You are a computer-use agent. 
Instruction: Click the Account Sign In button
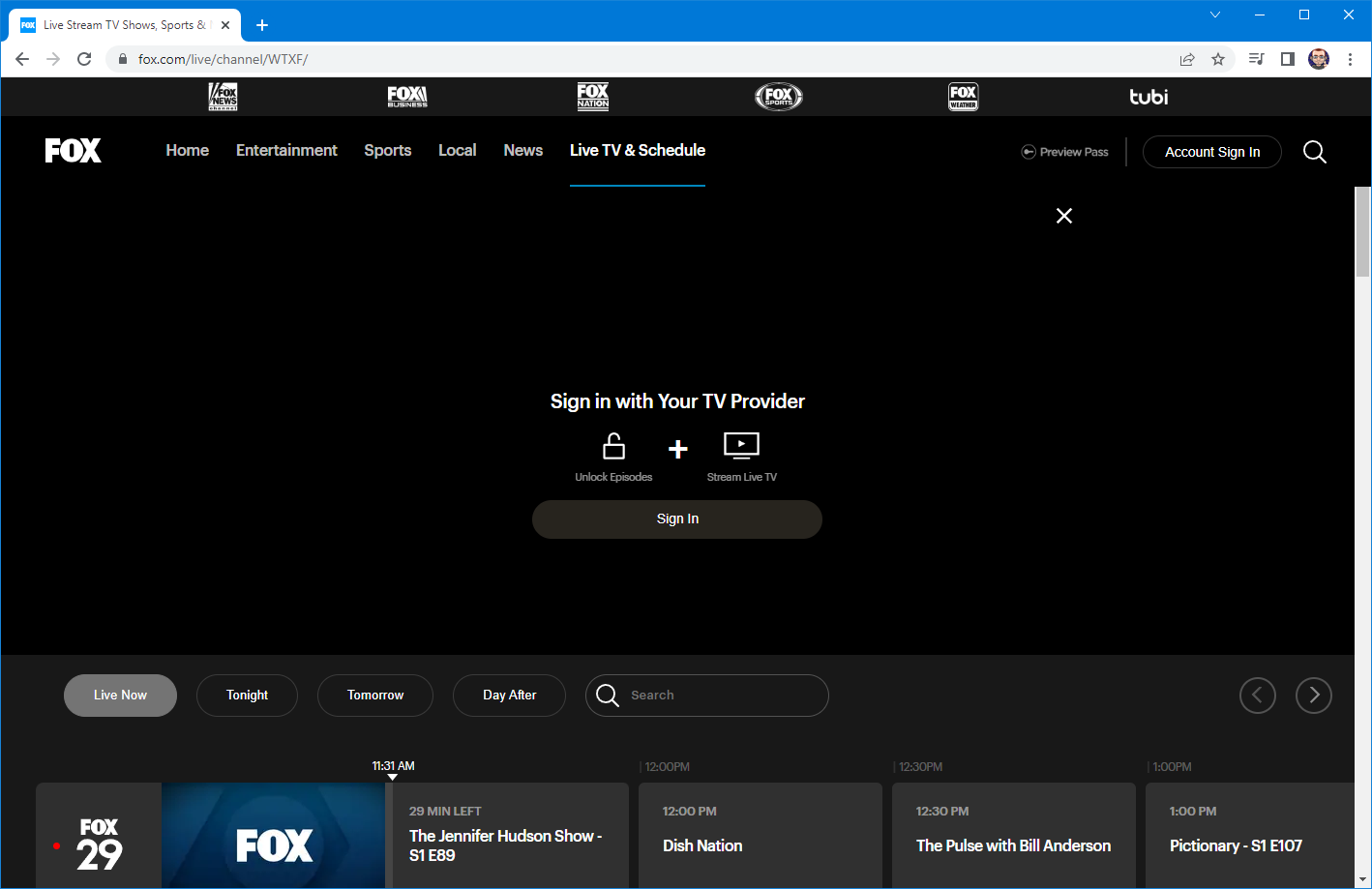[1211, 152]
